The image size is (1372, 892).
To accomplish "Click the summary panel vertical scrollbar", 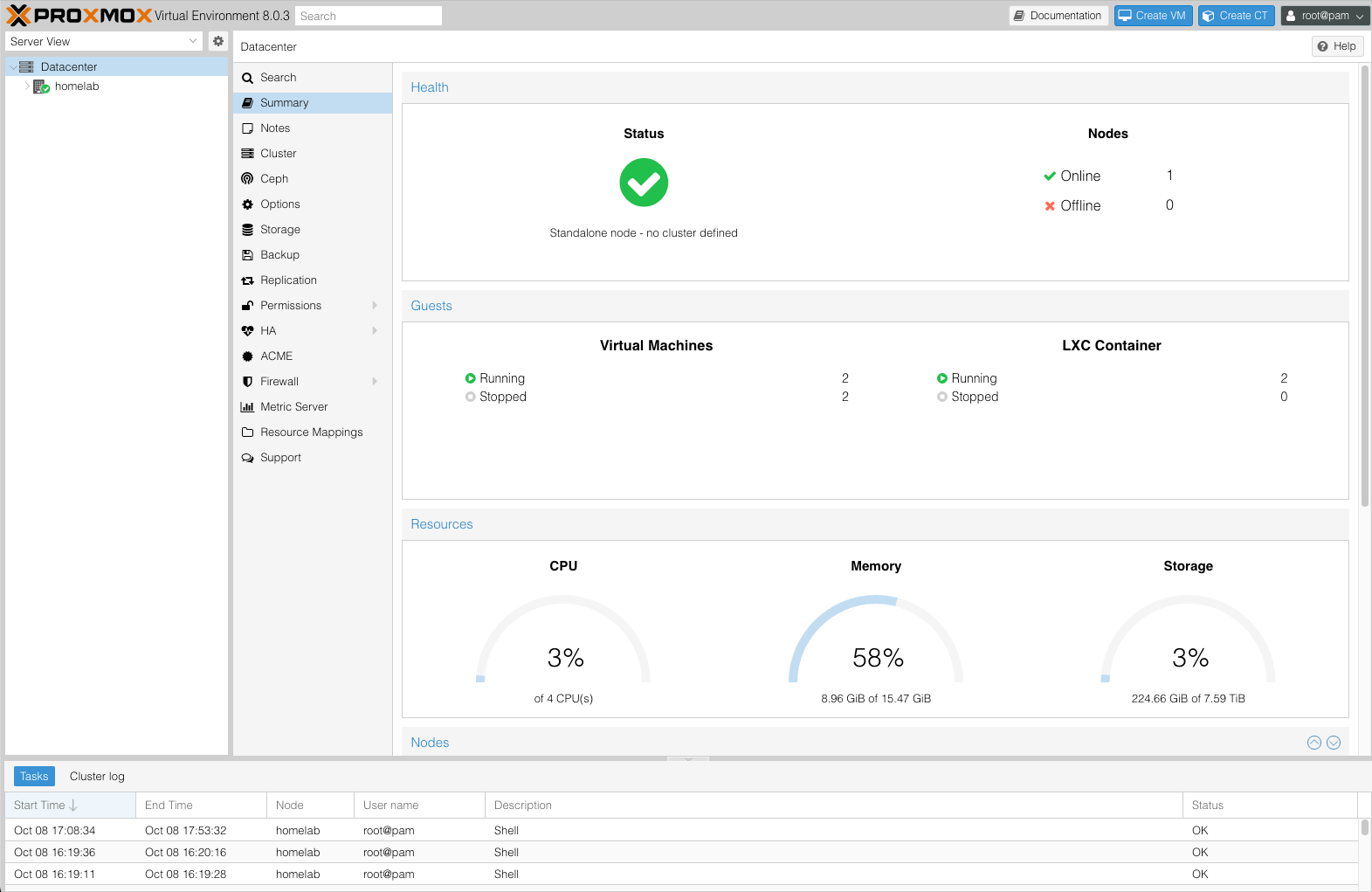I will click(1365, 287).
